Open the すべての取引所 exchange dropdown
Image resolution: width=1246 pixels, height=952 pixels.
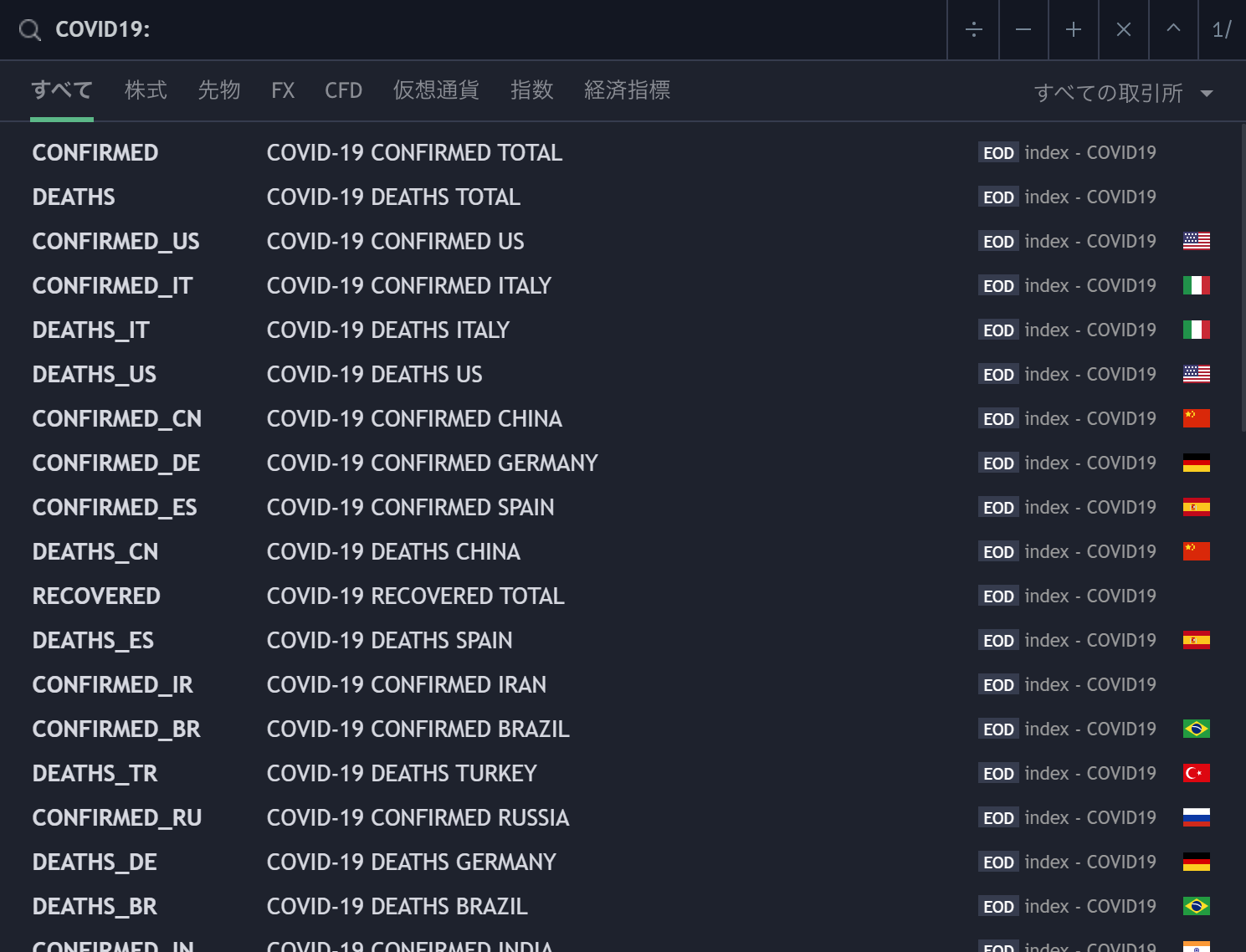click(x=1123, y=93)
